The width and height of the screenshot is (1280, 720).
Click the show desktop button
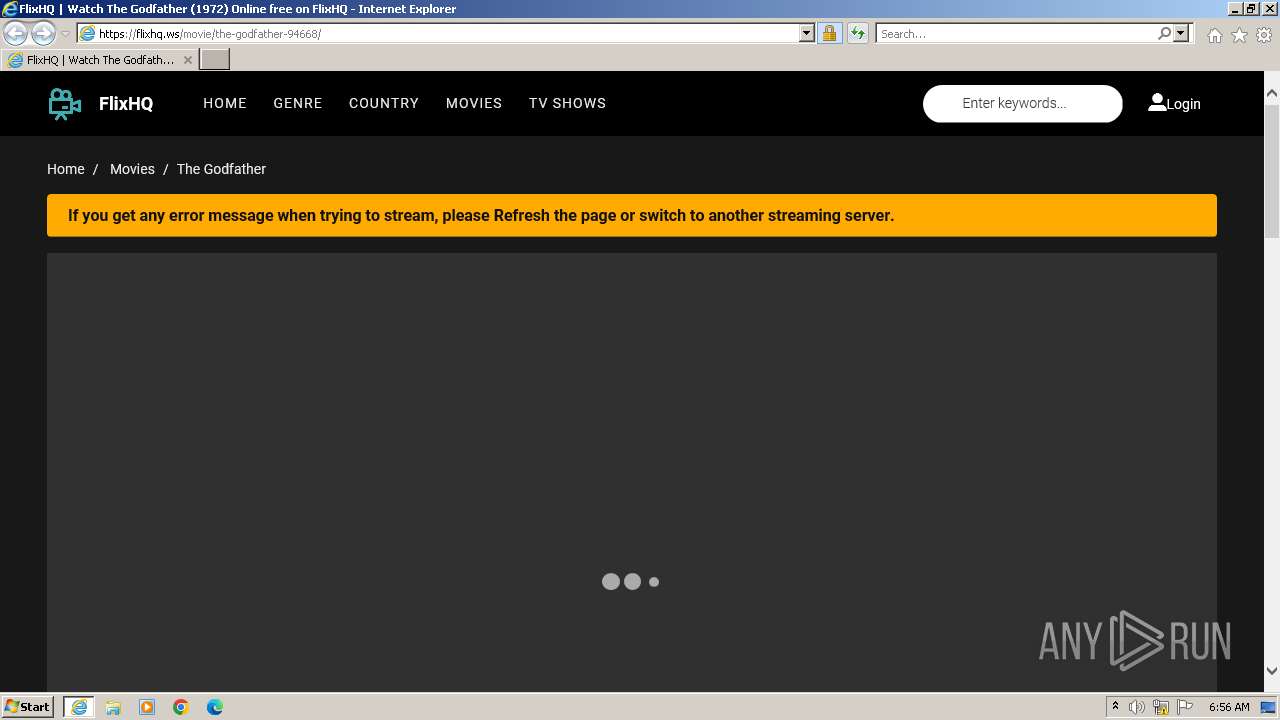click(x=1269, y=707)
